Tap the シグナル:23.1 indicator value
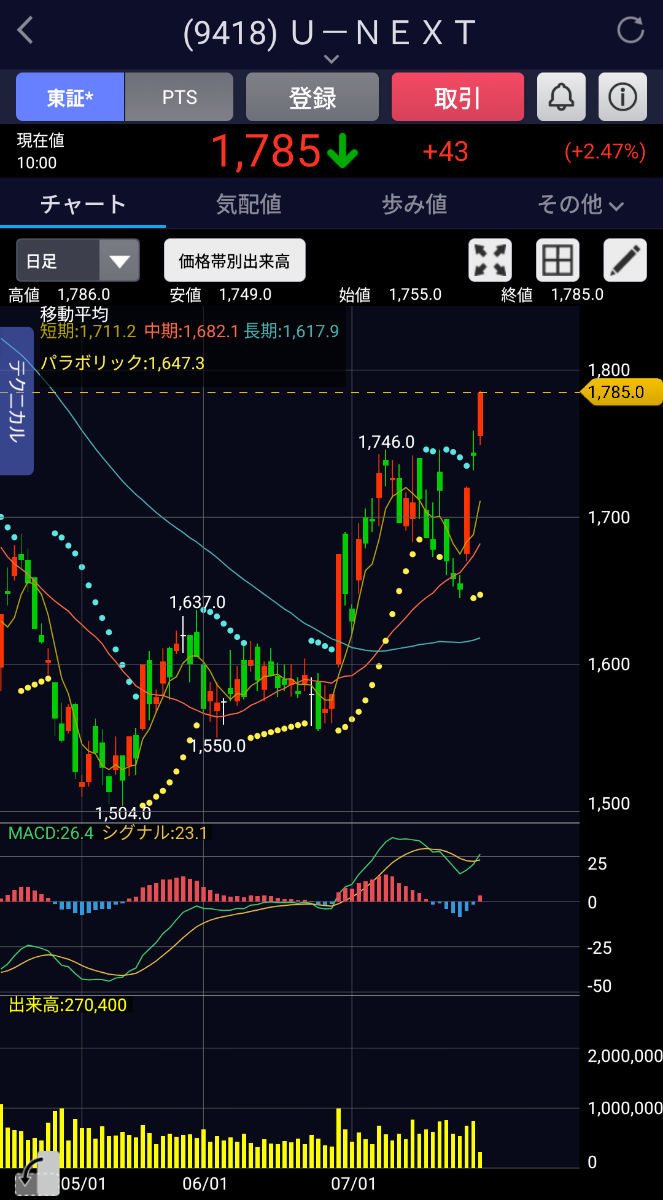Screen dimensions: 663x1200 tap(155, 833)
